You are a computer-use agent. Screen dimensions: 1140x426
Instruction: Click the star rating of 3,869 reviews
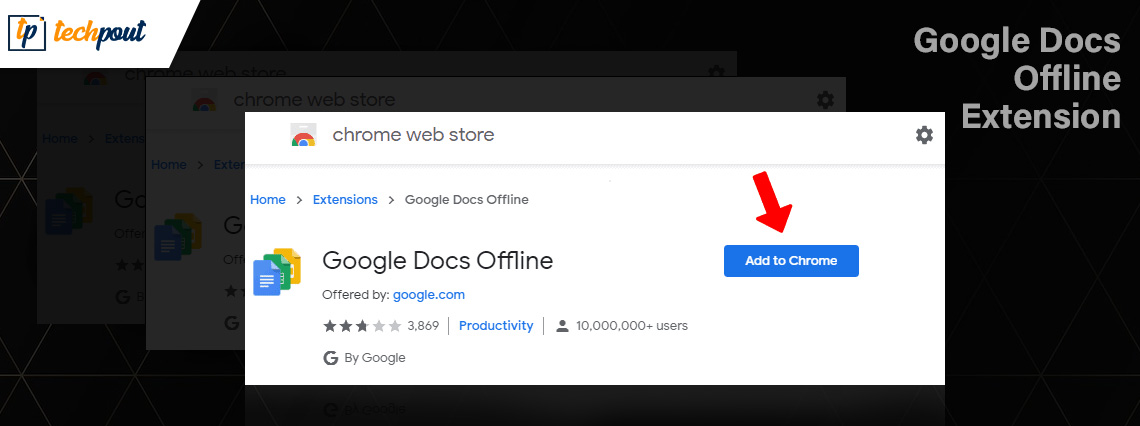[362, 326]
